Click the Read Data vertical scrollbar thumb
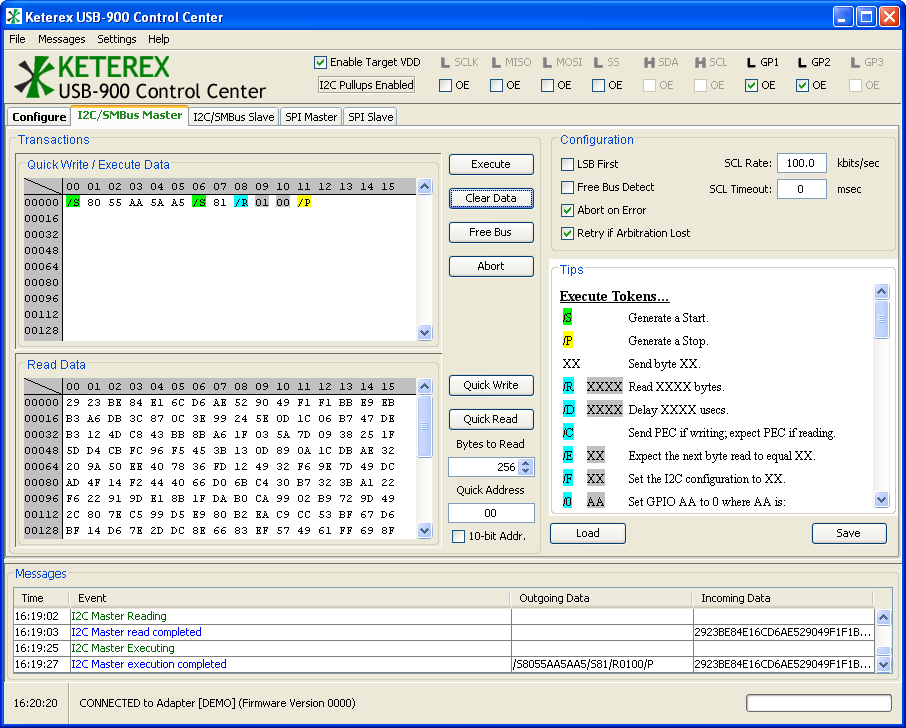Image resolution: width=906 pixels, height=728 pixels. click(x=425, y=427)
